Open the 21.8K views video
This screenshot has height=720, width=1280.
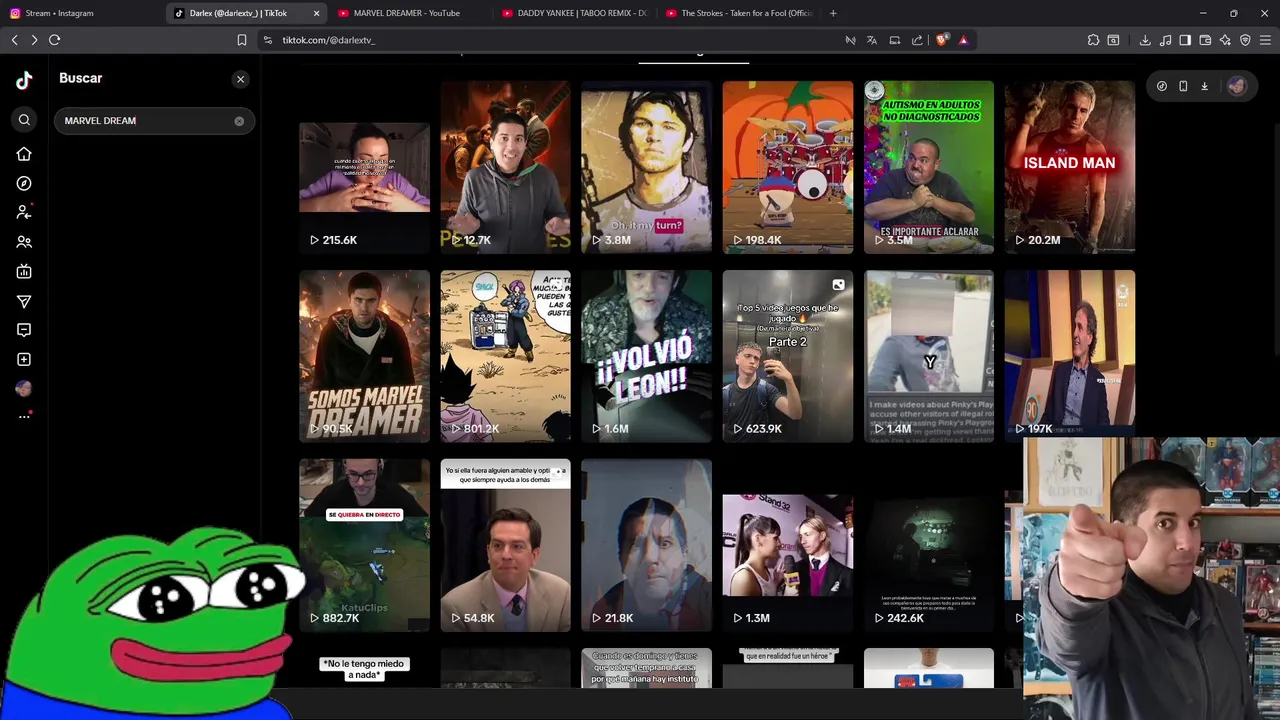(x=646, y=545)
